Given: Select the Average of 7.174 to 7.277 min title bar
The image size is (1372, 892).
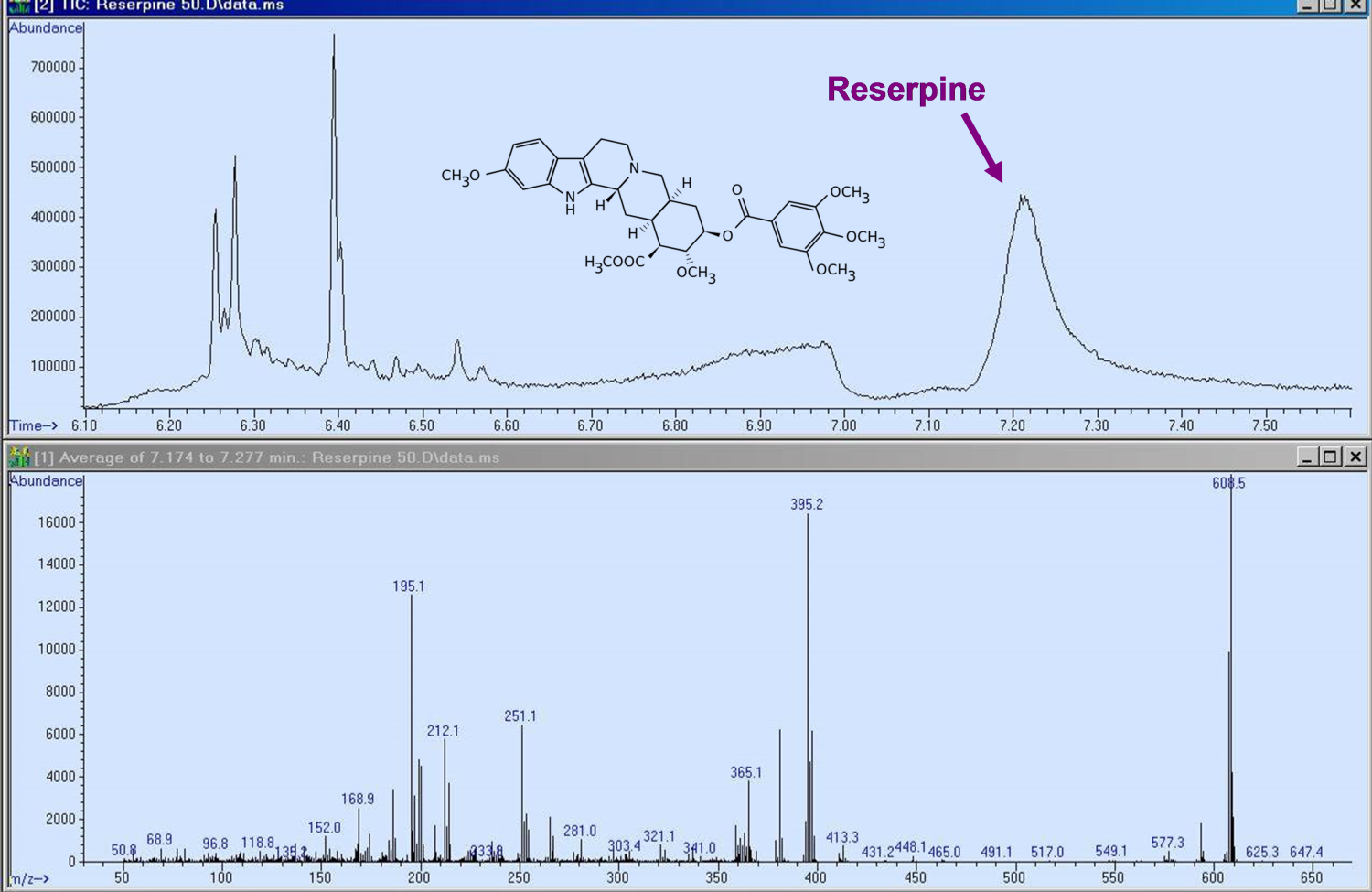Looking at the screenshot, I should (686, 457).
